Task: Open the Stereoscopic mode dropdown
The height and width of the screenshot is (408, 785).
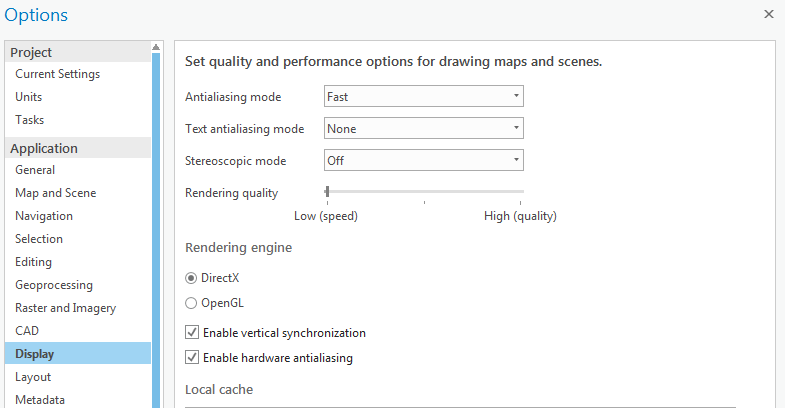Action: coord(424,161)
